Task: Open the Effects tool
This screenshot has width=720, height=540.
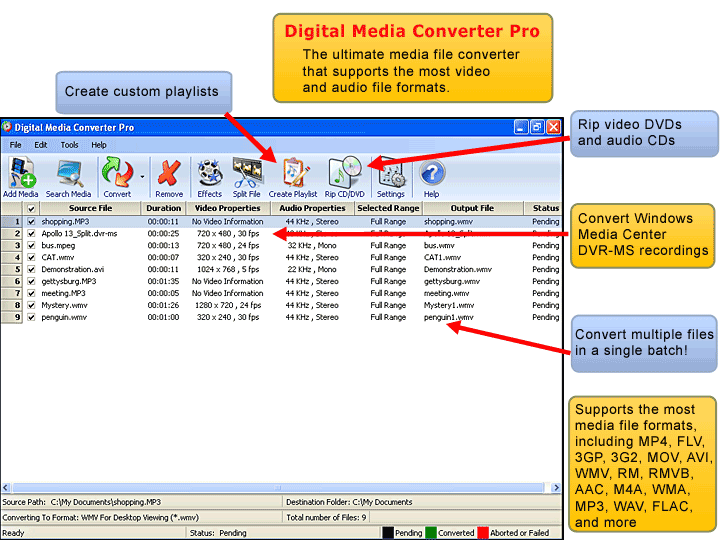Action: (x=210, y=177)
